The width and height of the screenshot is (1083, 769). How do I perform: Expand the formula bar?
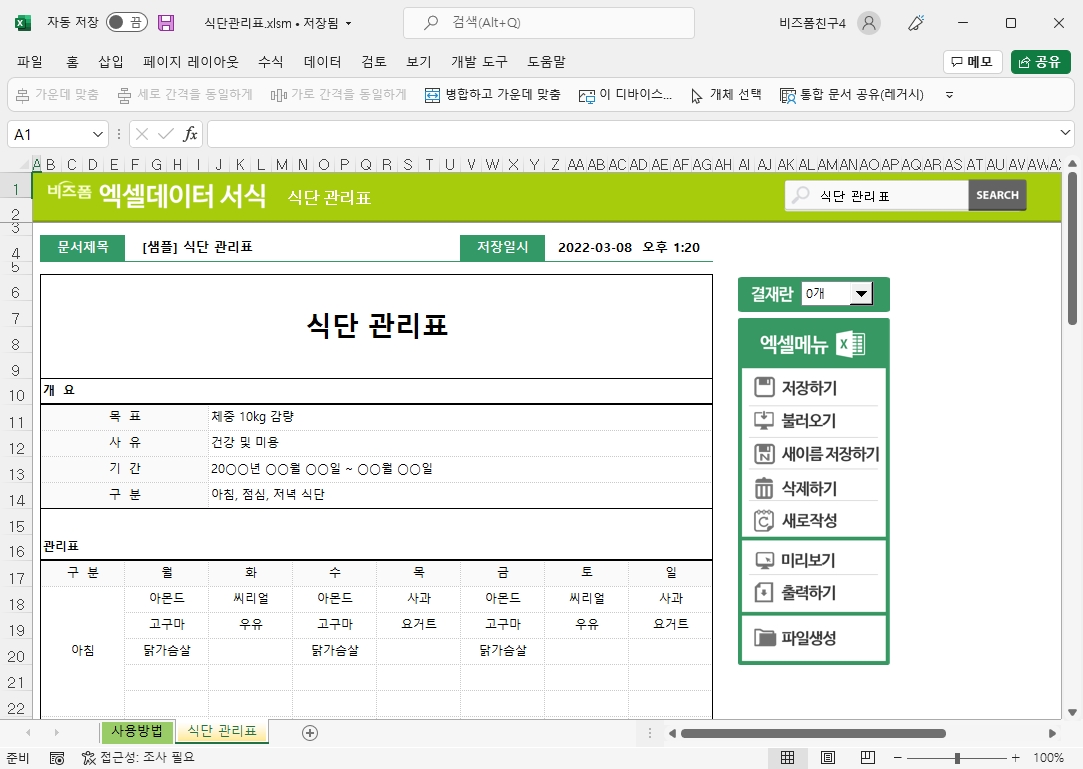pos(1066,134)
